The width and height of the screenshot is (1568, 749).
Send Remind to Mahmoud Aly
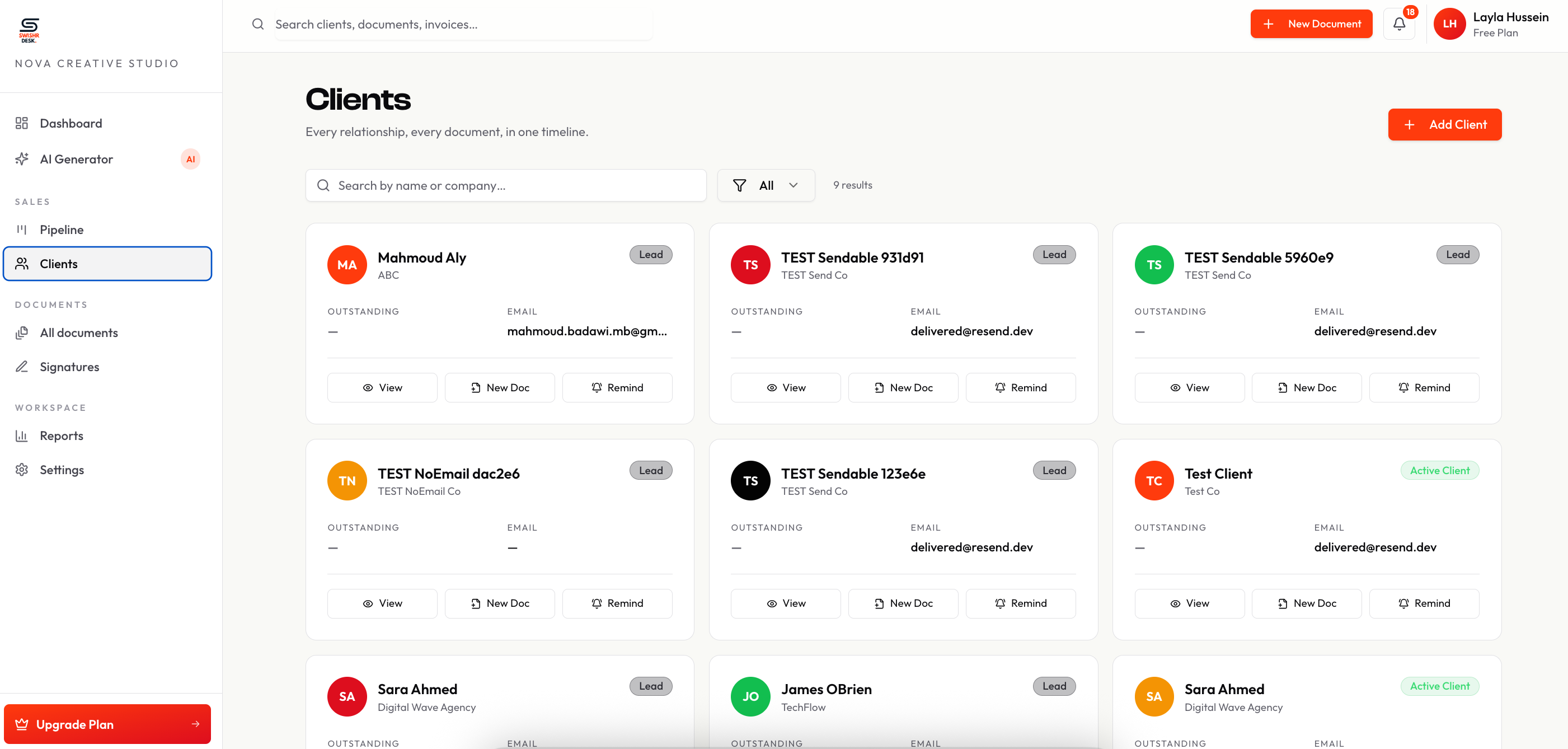click(x=617, y=387)
